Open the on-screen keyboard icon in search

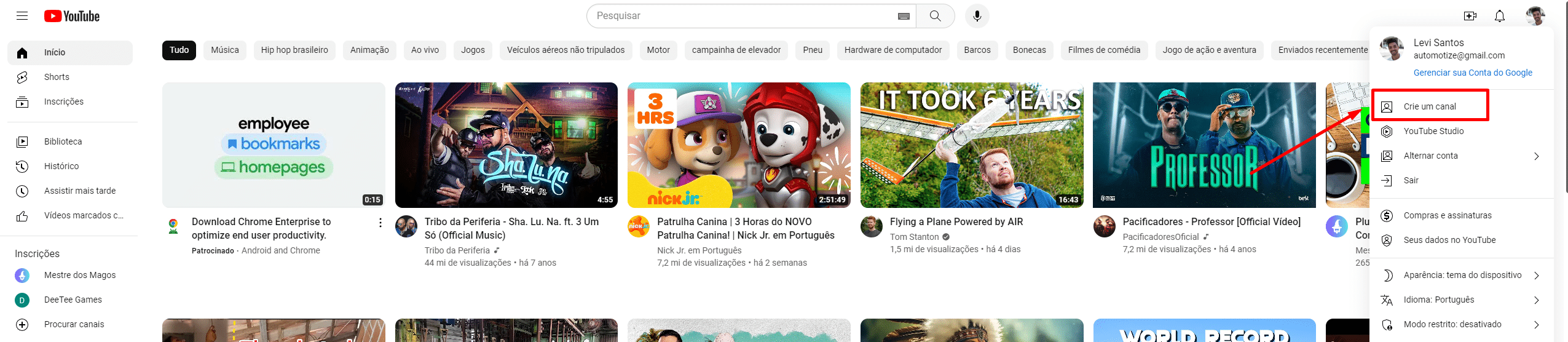[904, 16]
